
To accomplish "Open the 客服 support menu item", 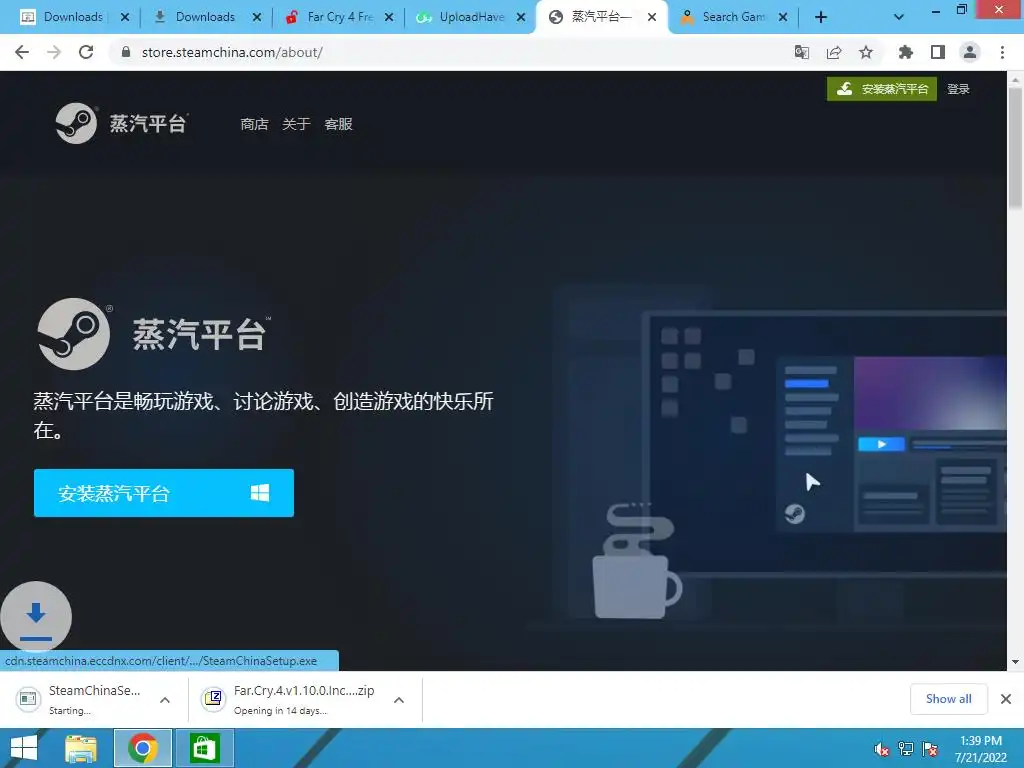I will 338,124.
